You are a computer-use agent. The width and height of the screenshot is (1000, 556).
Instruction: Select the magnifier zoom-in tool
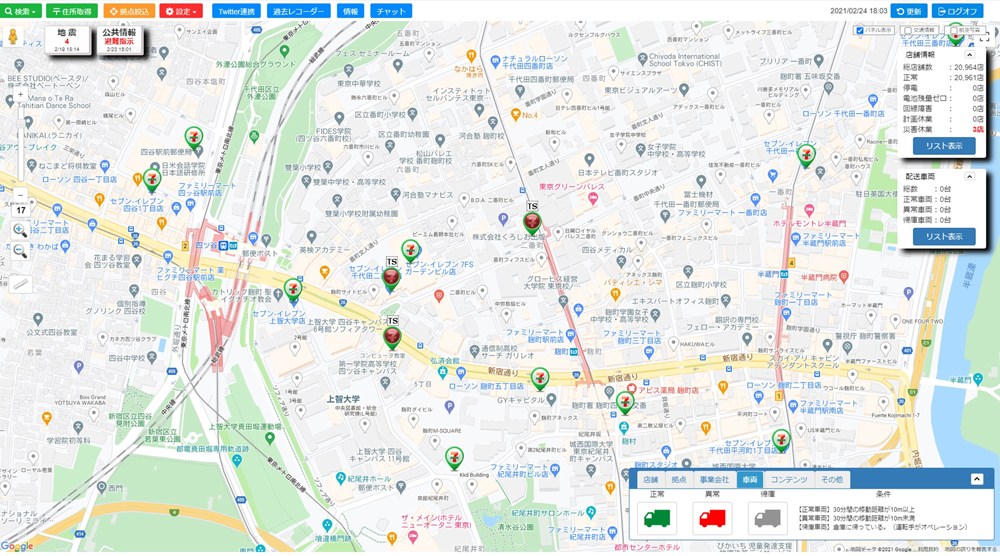point(20,230)
